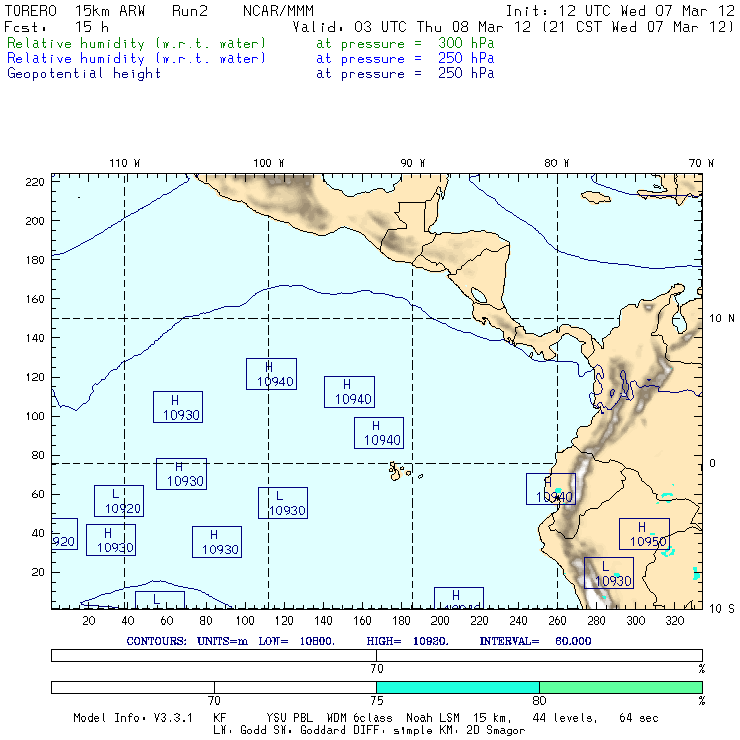Click the '70 W' longitude label

point(701,163)
